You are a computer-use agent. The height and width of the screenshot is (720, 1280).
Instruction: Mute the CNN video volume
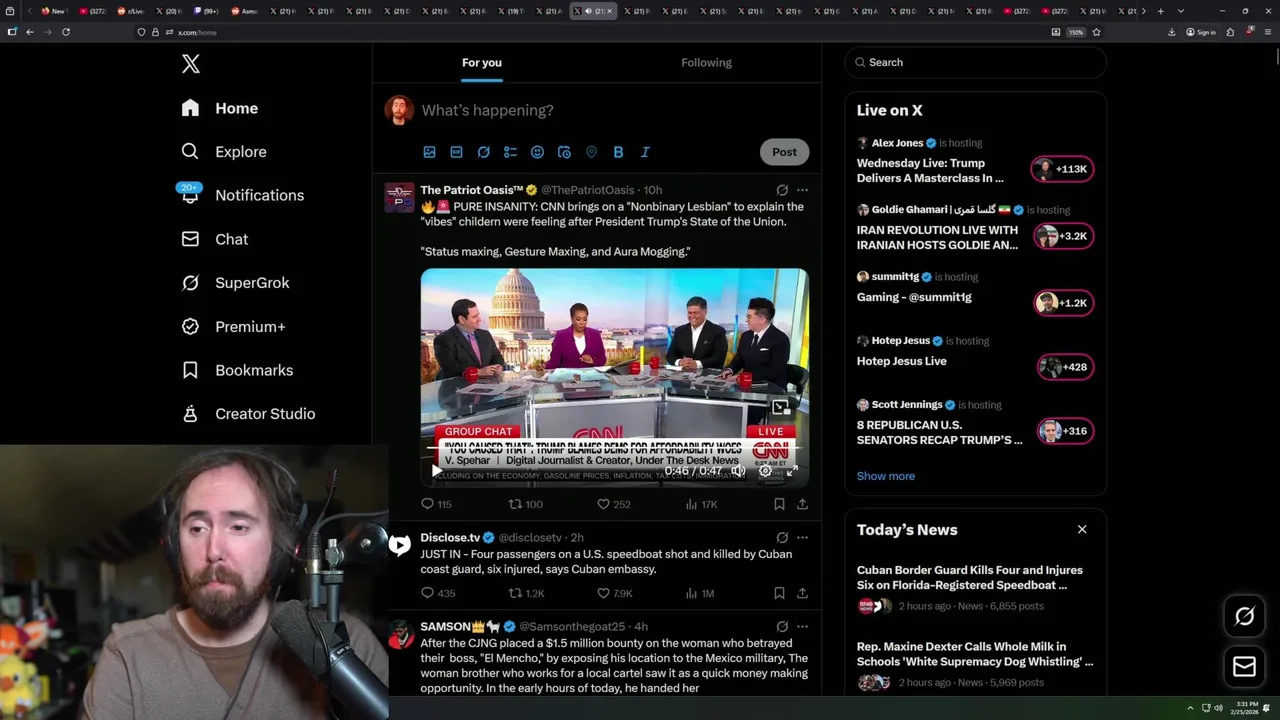738,471
